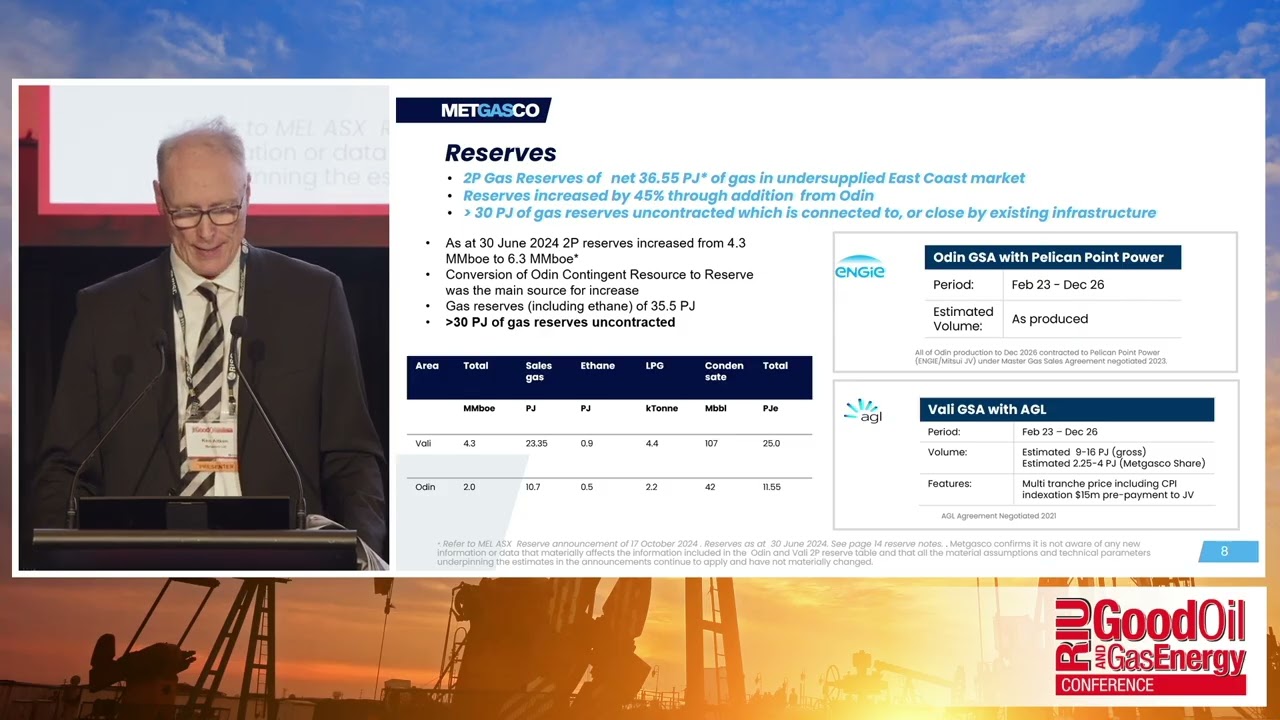The width and height of the screenshot is (1280, 720).
Task: Click the 'Vali' row label in table
Action: [x=424, y=443]
